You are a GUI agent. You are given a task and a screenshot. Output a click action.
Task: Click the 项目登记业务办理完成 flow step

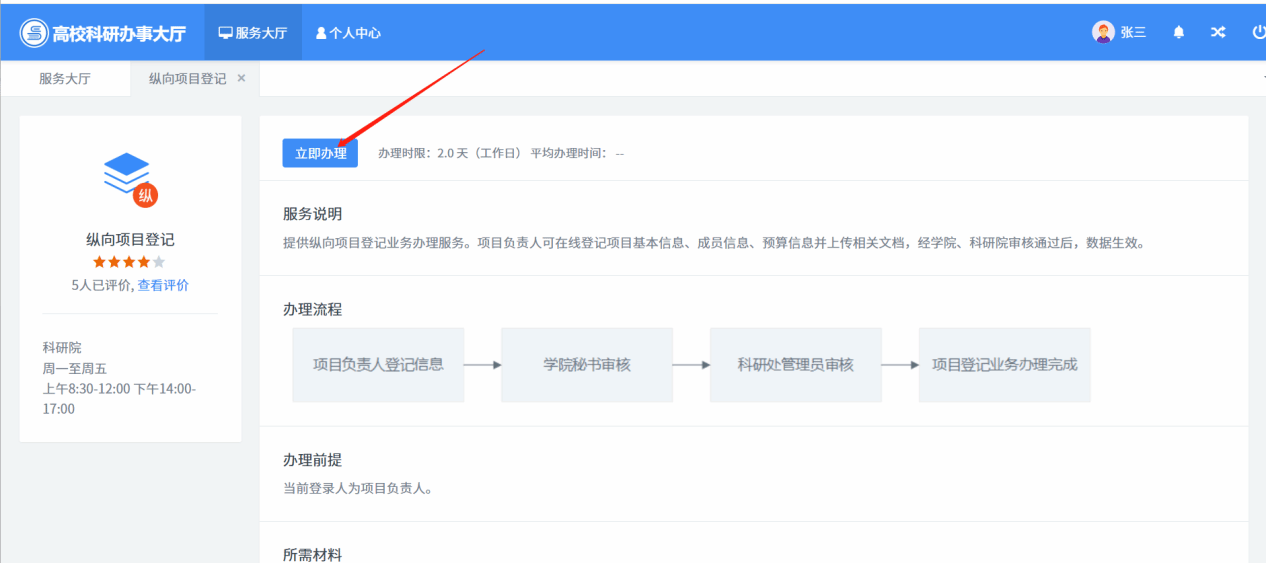point(1004,365)
